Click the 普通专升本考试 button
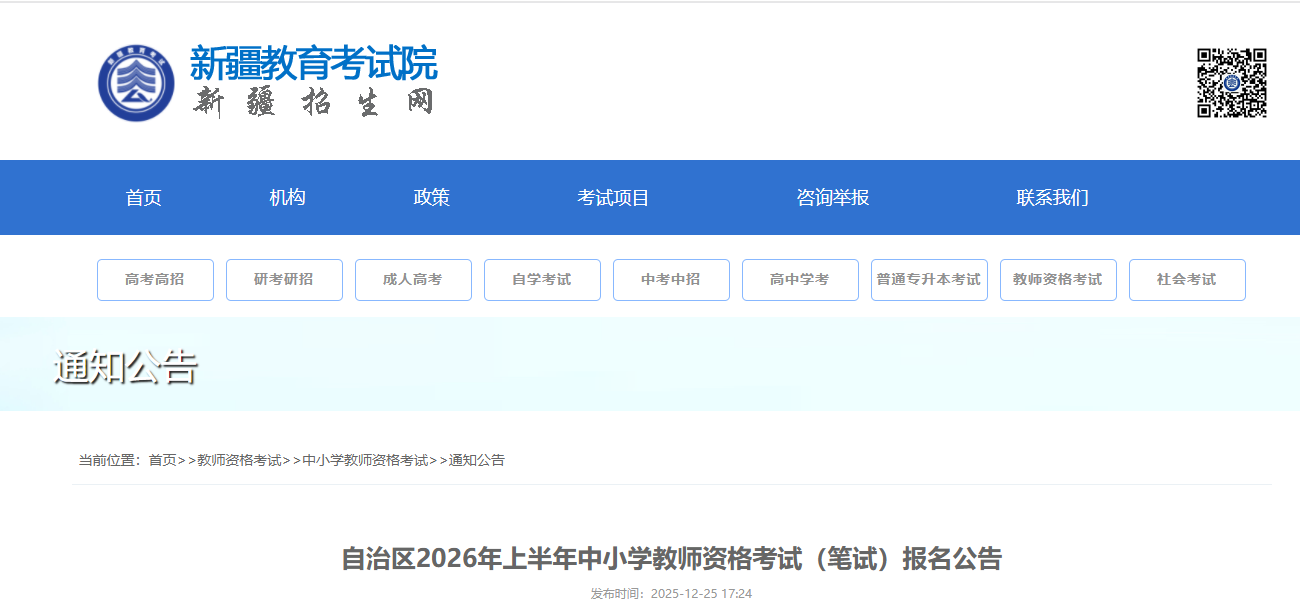This screenshot has height=613, width=1300. 929,280
